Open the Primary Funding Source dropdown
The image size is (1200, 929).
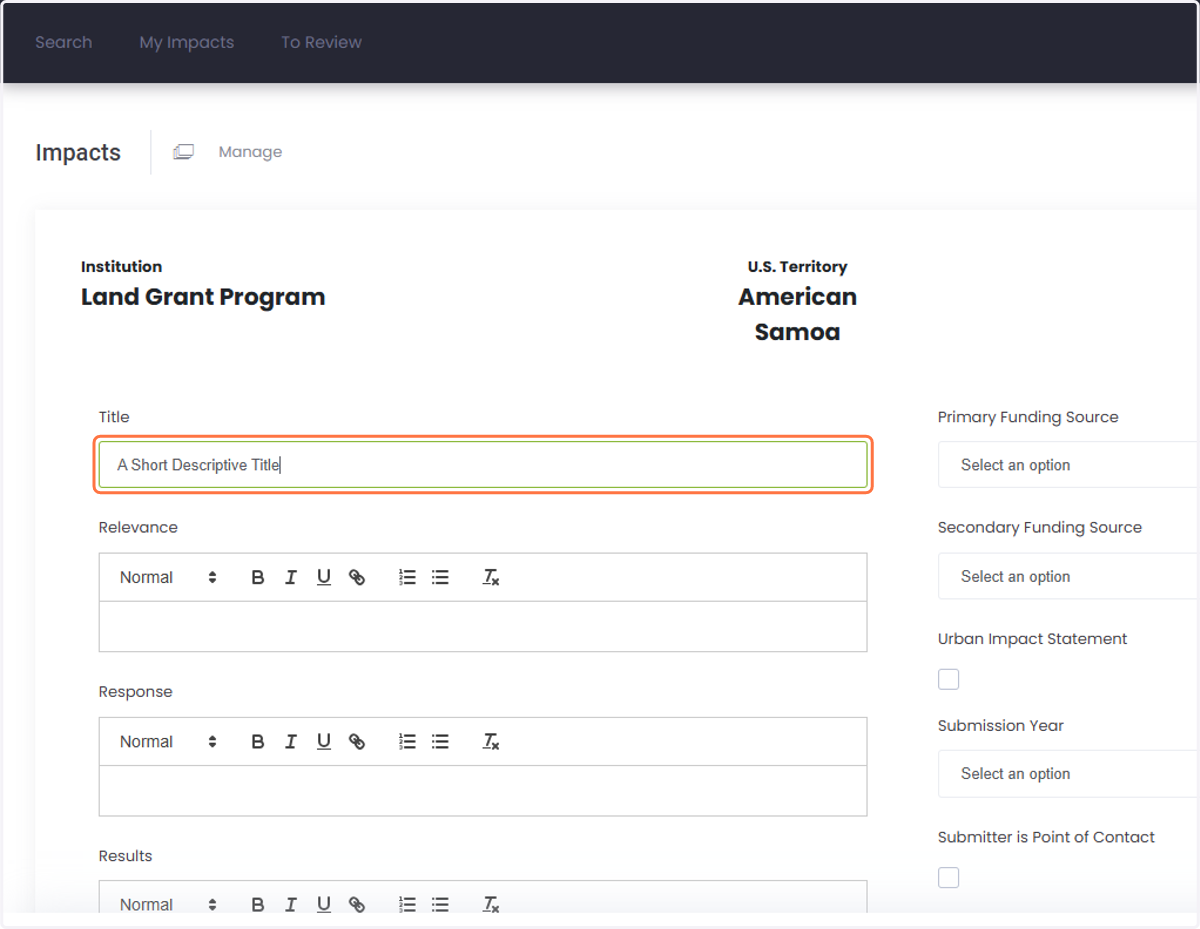[1068, 465]
